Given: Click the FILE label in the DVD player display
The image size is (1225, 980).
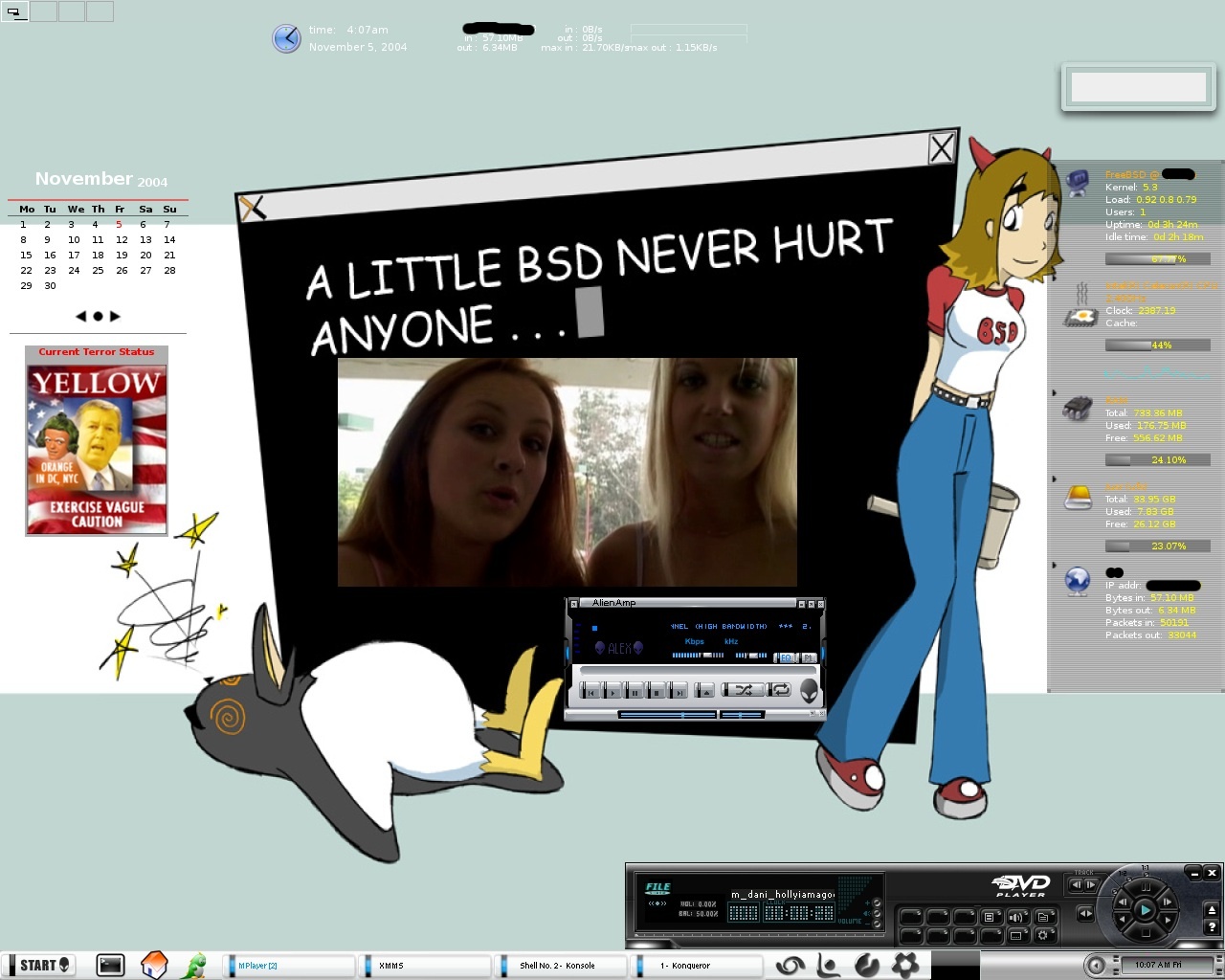Looking at the screenshot, I should [657, 887].
